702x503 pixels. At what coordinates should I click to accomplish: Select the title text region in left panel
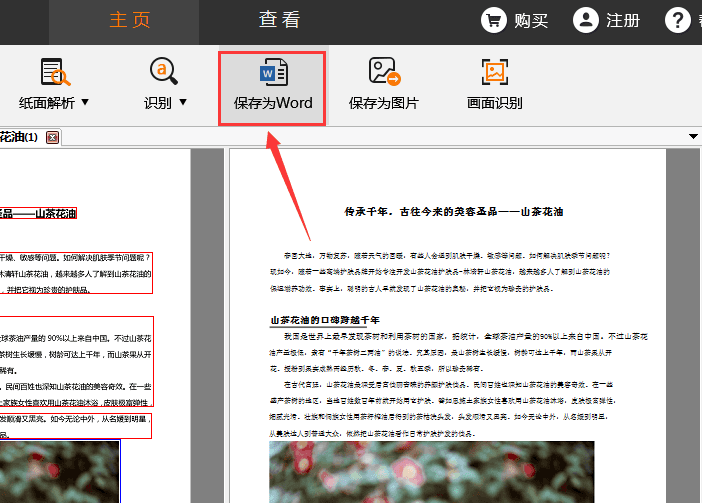click(x=38, y=213)
